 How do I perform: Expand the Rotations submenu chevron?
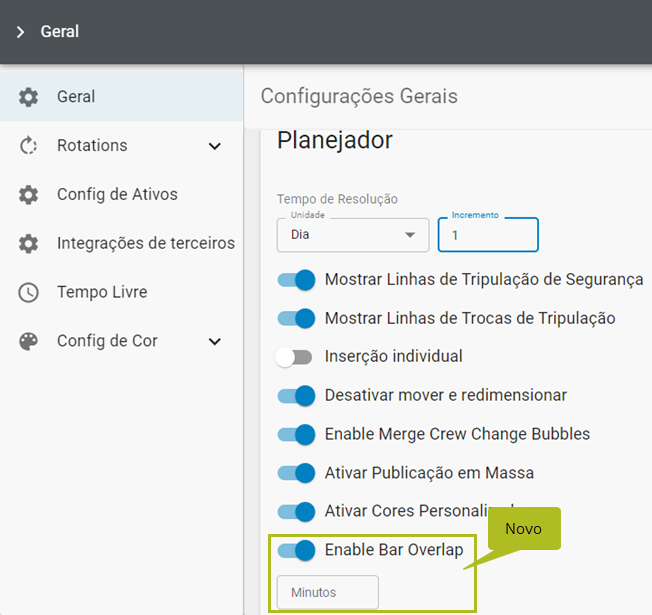pyautogui.click(x=215, y=146)
